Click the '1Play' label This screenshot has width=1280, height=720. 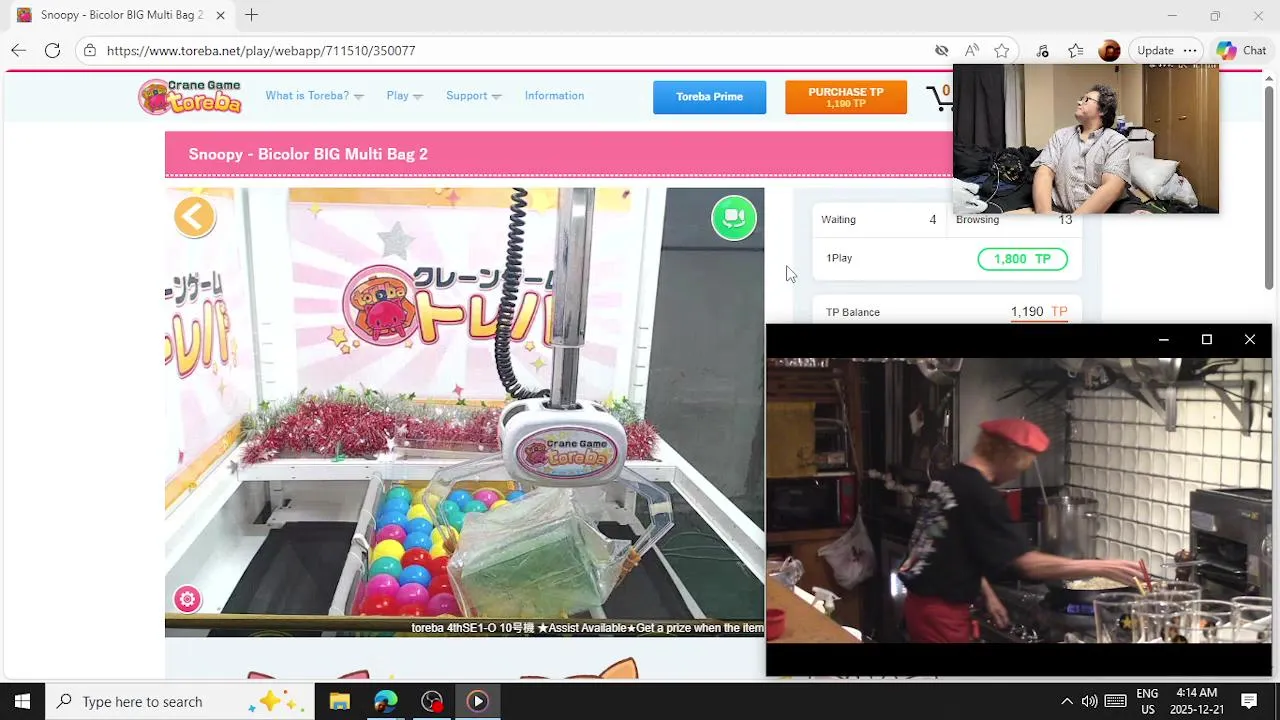pyautogui.click(x=839, y=258)
